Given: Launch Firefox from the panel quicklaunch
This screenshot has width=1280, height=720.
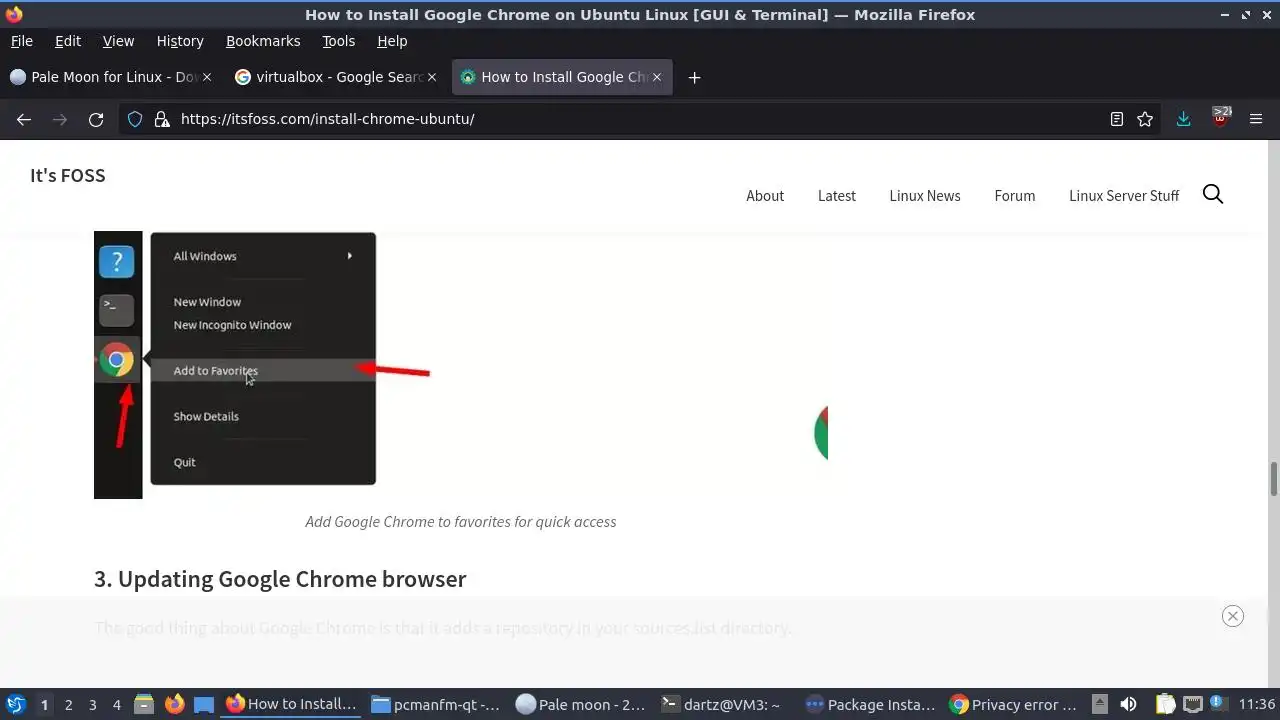Looking at the screenshot, I should tap(174, 705).
